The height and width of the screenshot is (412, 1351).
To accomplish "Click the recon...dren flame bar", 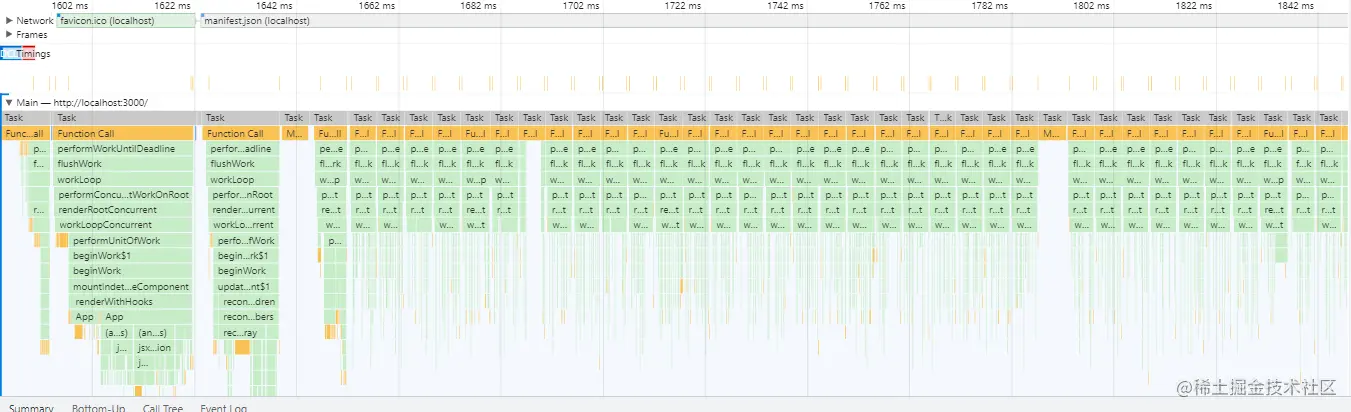I will (x=248, y=302).
